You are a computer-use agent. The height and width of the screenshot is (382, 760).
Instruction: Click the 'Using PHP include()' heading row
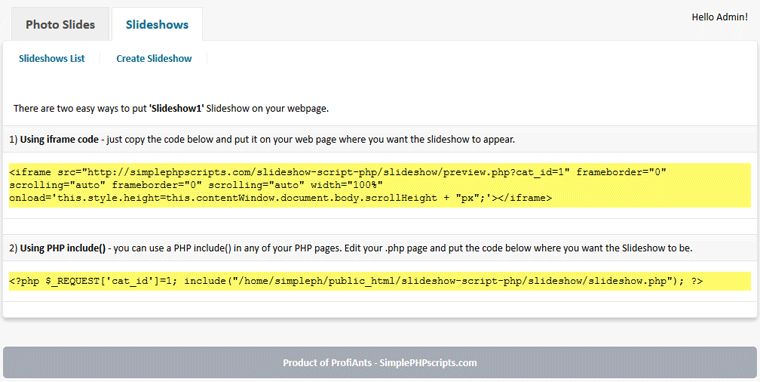click(x=380, y=248)
